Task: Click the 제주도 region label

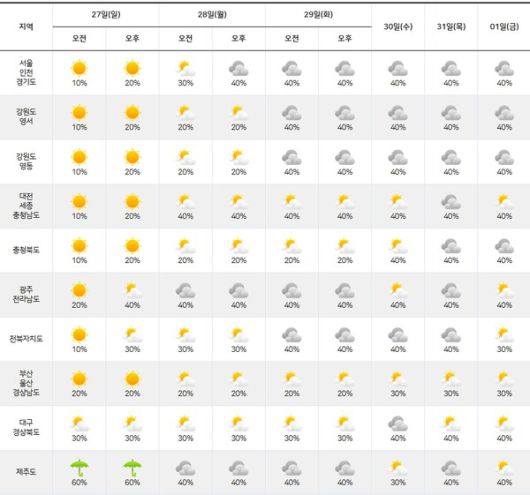Action: point(26,472)
